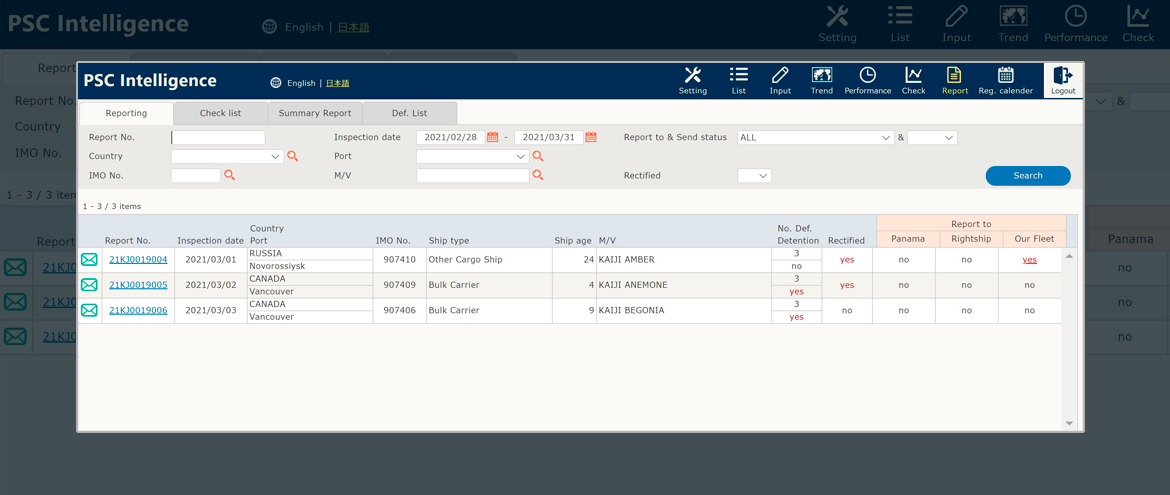Click the results table scrollbar down arrow
Image resolution: width=1170 pixels, height=495 pixels.
(1069, 423)
